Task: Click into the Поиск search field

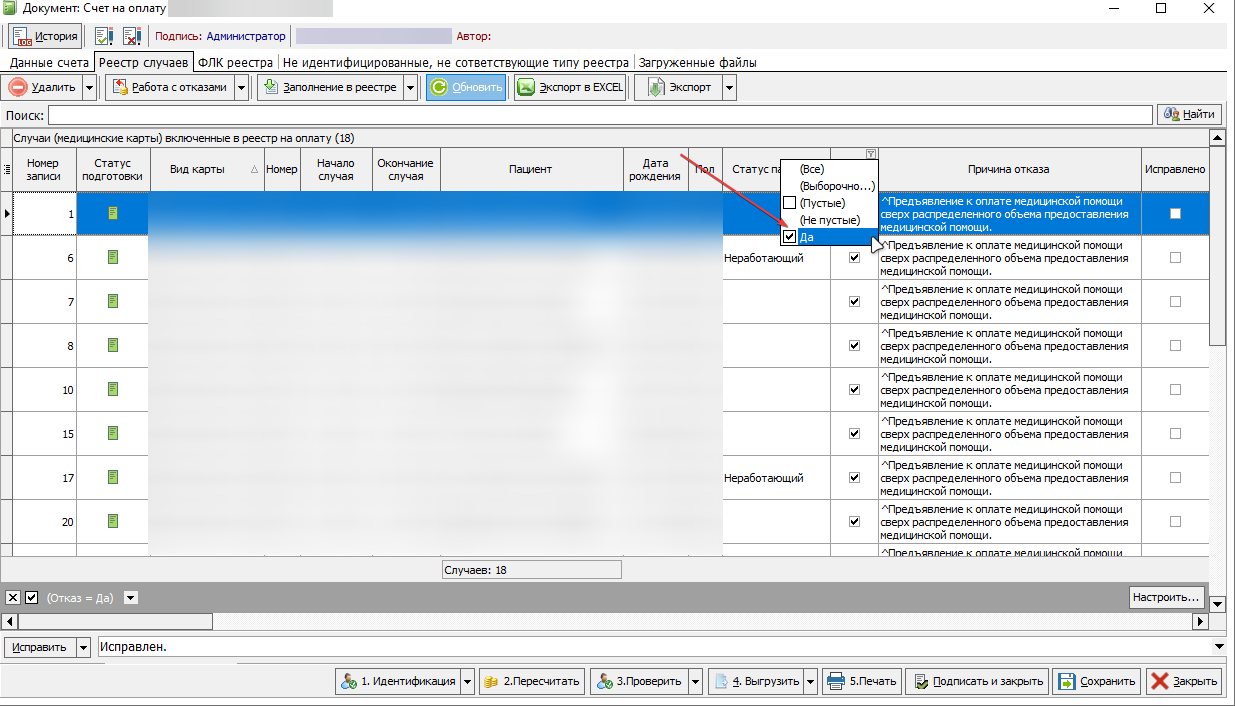Action: pyautogui.click(x=600, y=115)
